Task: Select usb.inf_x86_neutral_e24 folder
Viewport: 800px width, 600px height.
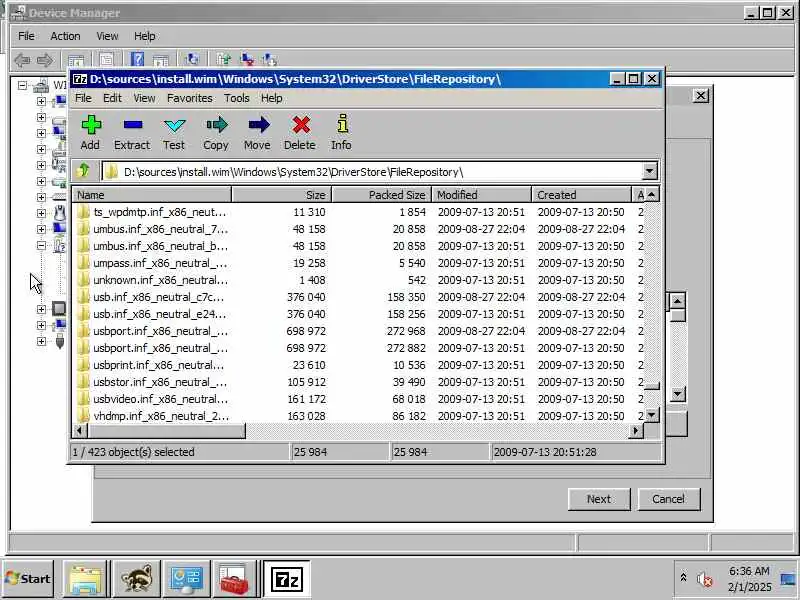Action: tap(358, 314)
